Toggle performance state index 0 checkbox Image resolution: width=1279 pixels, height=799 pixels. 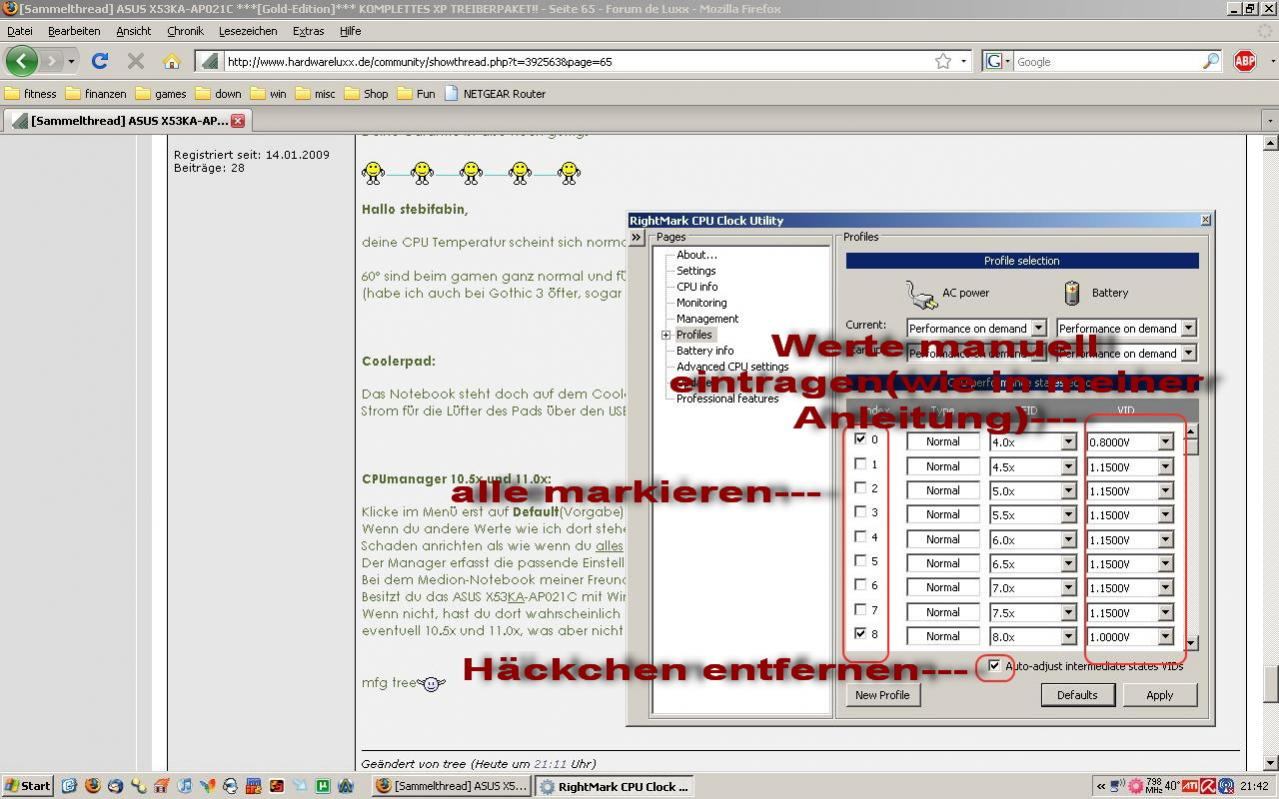coord(861,439)
